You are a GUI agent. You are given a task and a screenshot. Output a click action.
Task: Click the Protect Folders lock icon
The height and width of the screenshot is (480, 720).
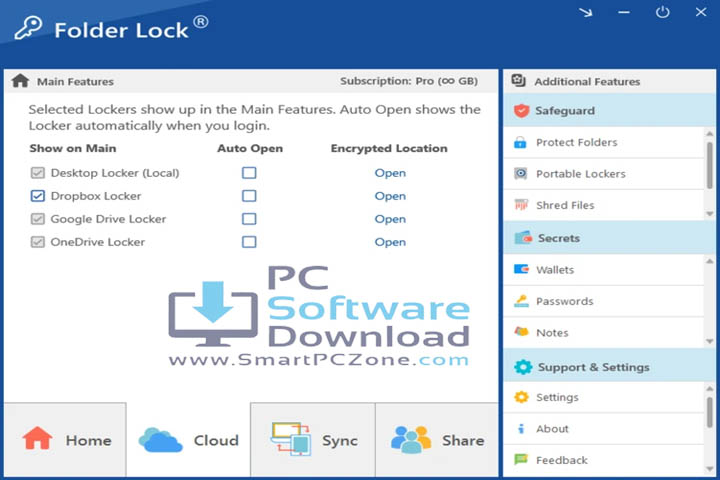pos(520,142)
